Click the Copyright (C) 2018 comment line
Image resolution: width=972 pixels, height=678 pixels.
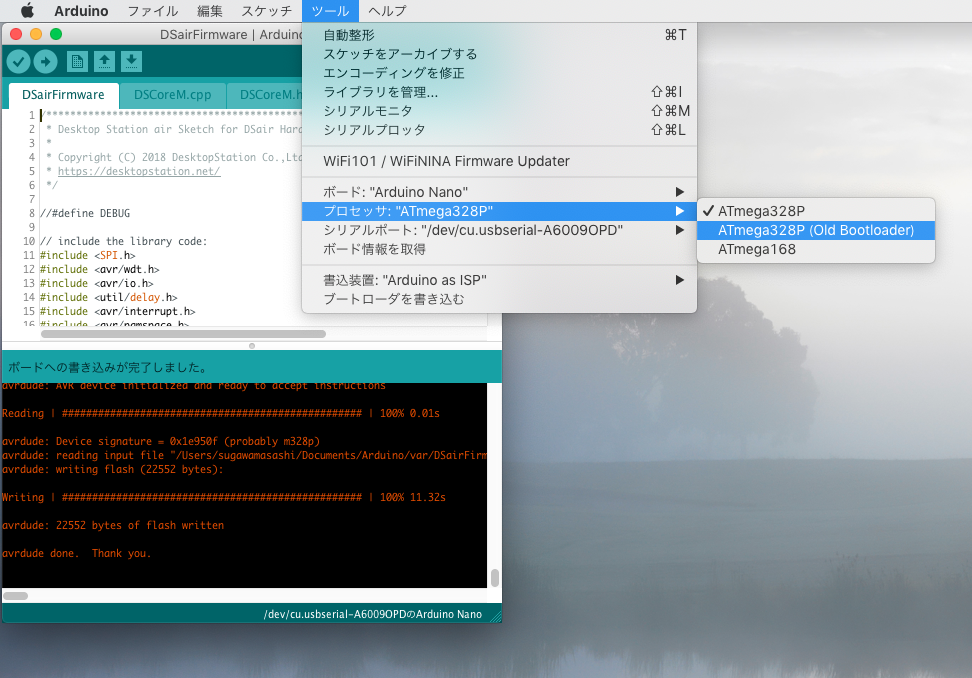[174, 157]
